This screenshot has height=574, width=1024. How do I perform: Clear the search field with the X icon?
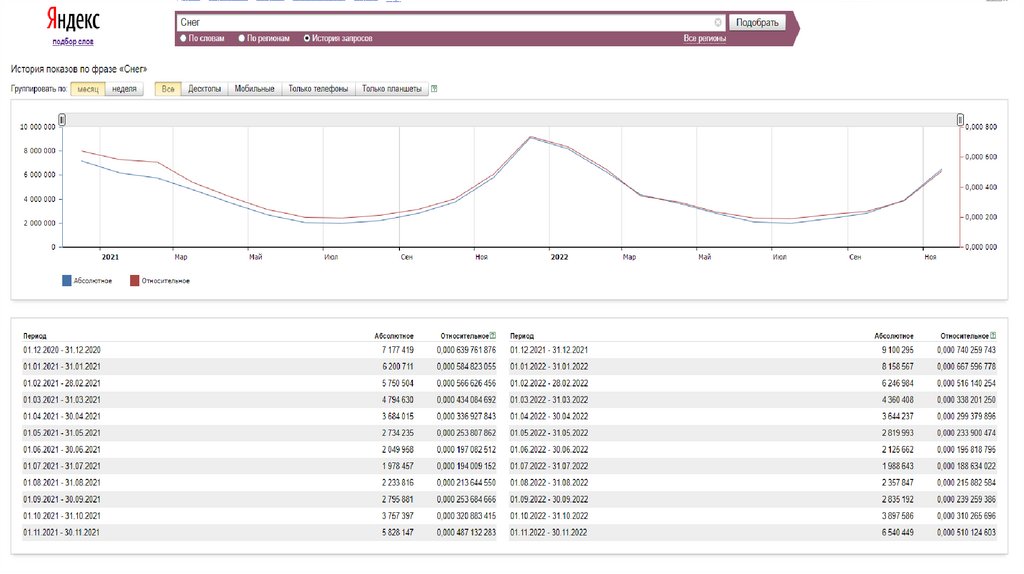click(718, 22)
